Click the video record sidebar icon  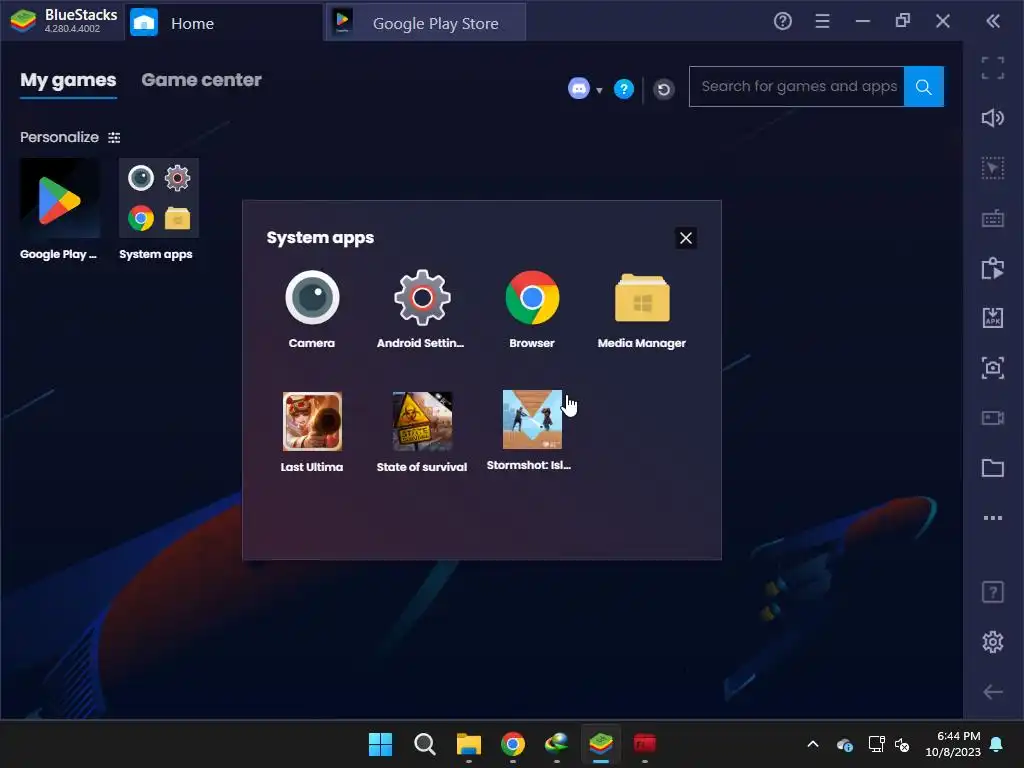coord(993,418)
